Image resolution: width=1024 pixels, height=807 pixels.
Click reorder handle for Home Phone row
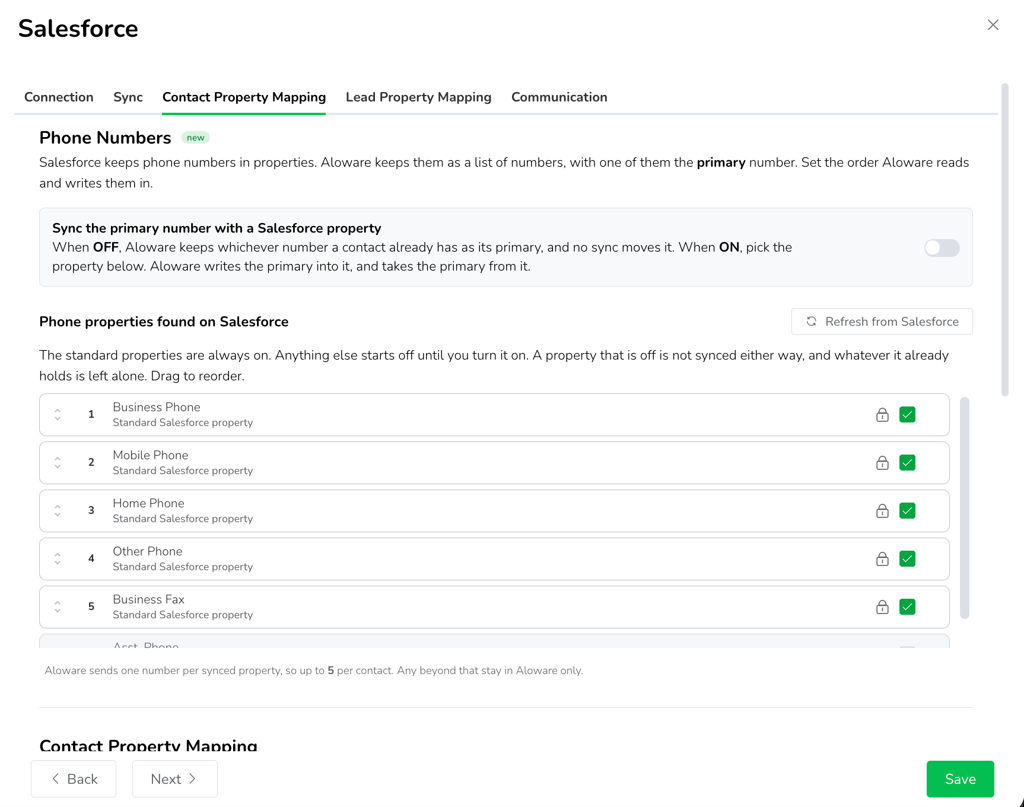tap(57, 511)
